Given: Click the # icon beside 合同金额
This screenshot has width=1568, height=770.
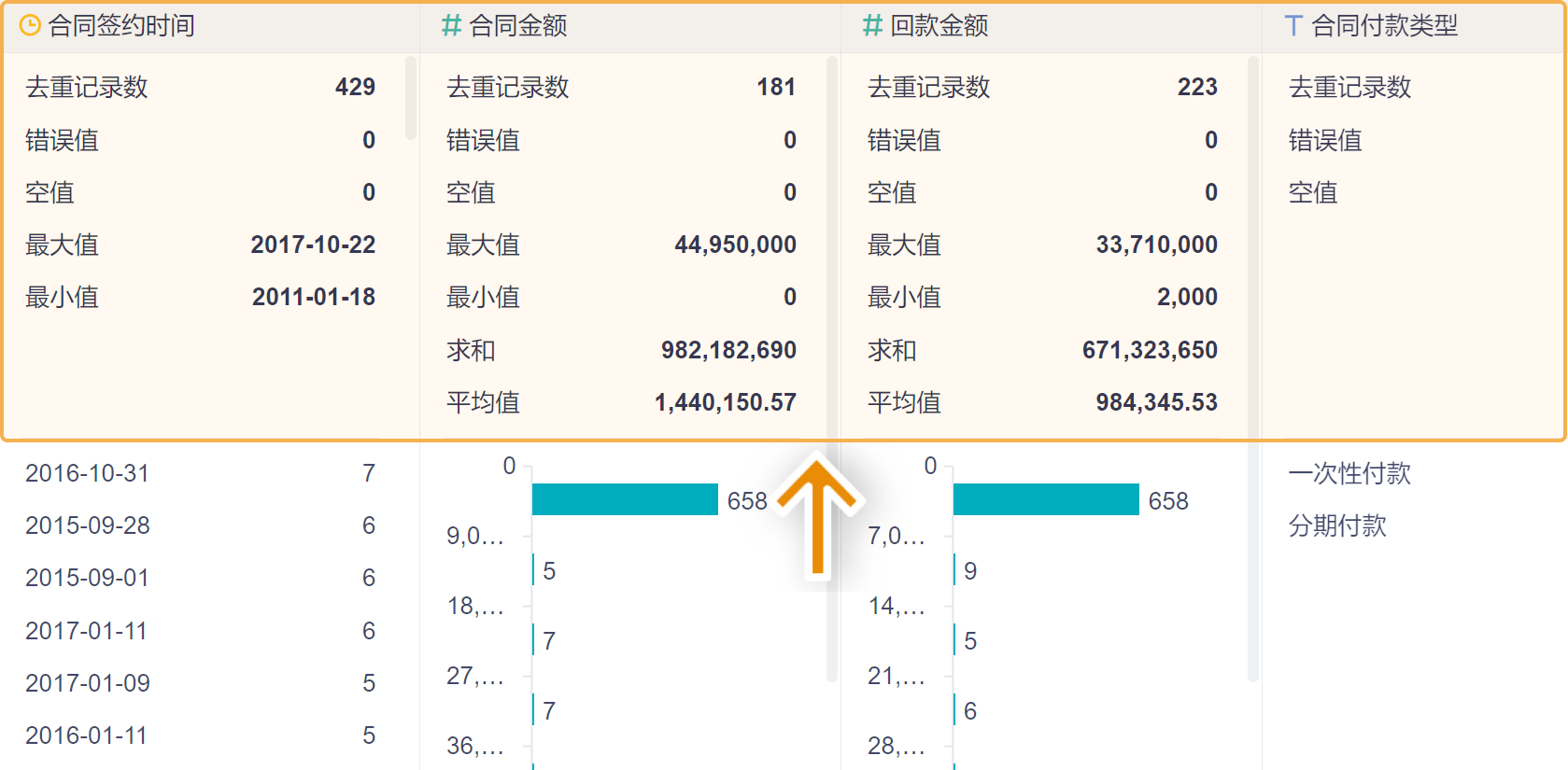Looking at the screenshot, I should pos(452,26).
